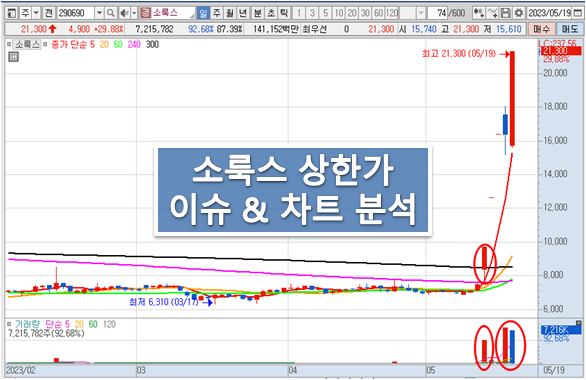
Task: Click the 141,152백만 trading value
Action: pyautogui.click(x=276, y=29)
